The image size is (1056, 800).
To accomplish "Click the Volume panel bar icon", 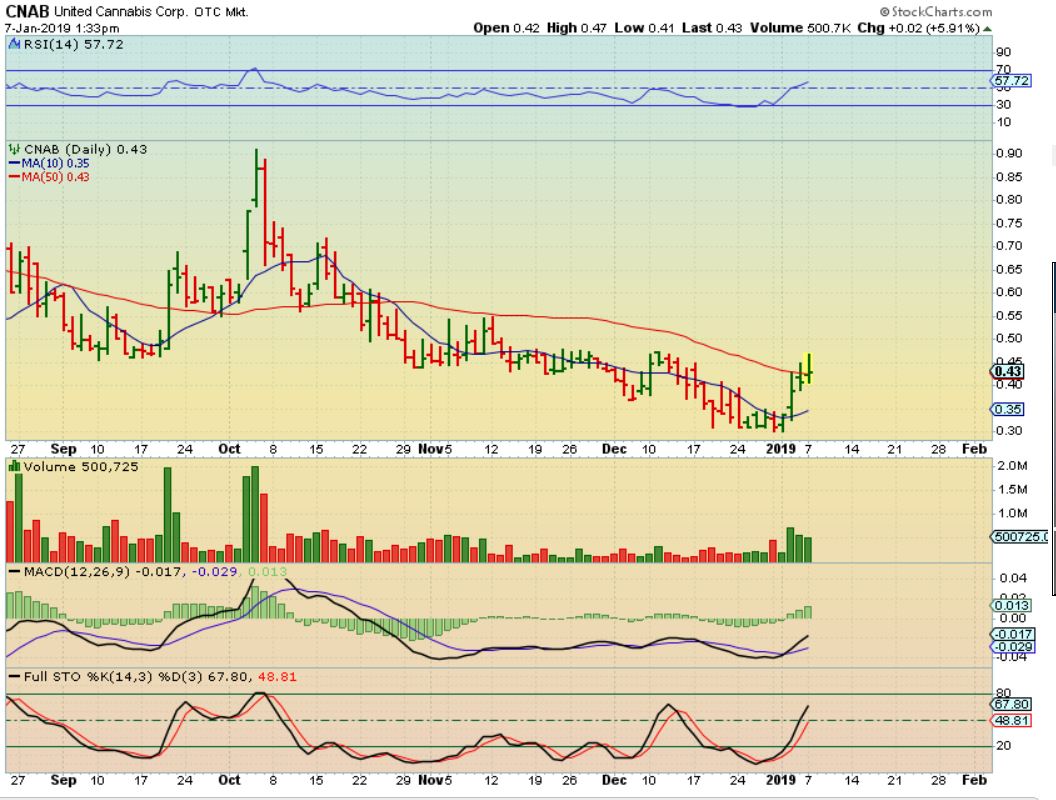I will pos(14,467).
